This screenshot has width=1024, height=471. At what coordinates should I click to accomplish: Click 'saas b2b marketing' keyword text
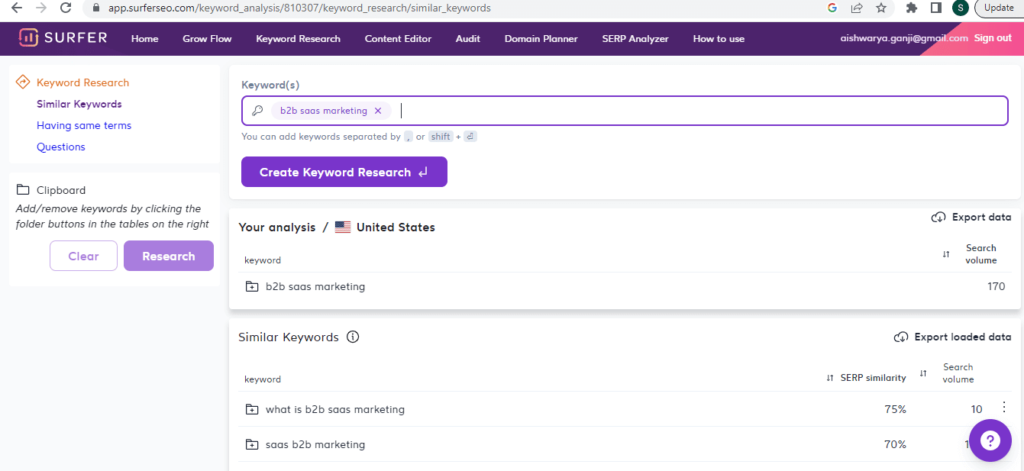(315, 445)
